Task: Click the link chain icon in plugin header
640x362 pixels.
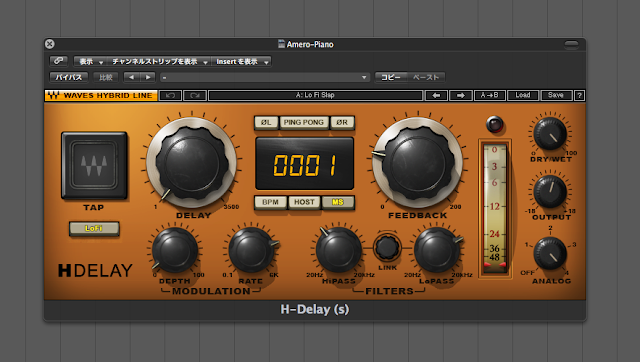Action: pyautogui.click(x=58, y=61)
